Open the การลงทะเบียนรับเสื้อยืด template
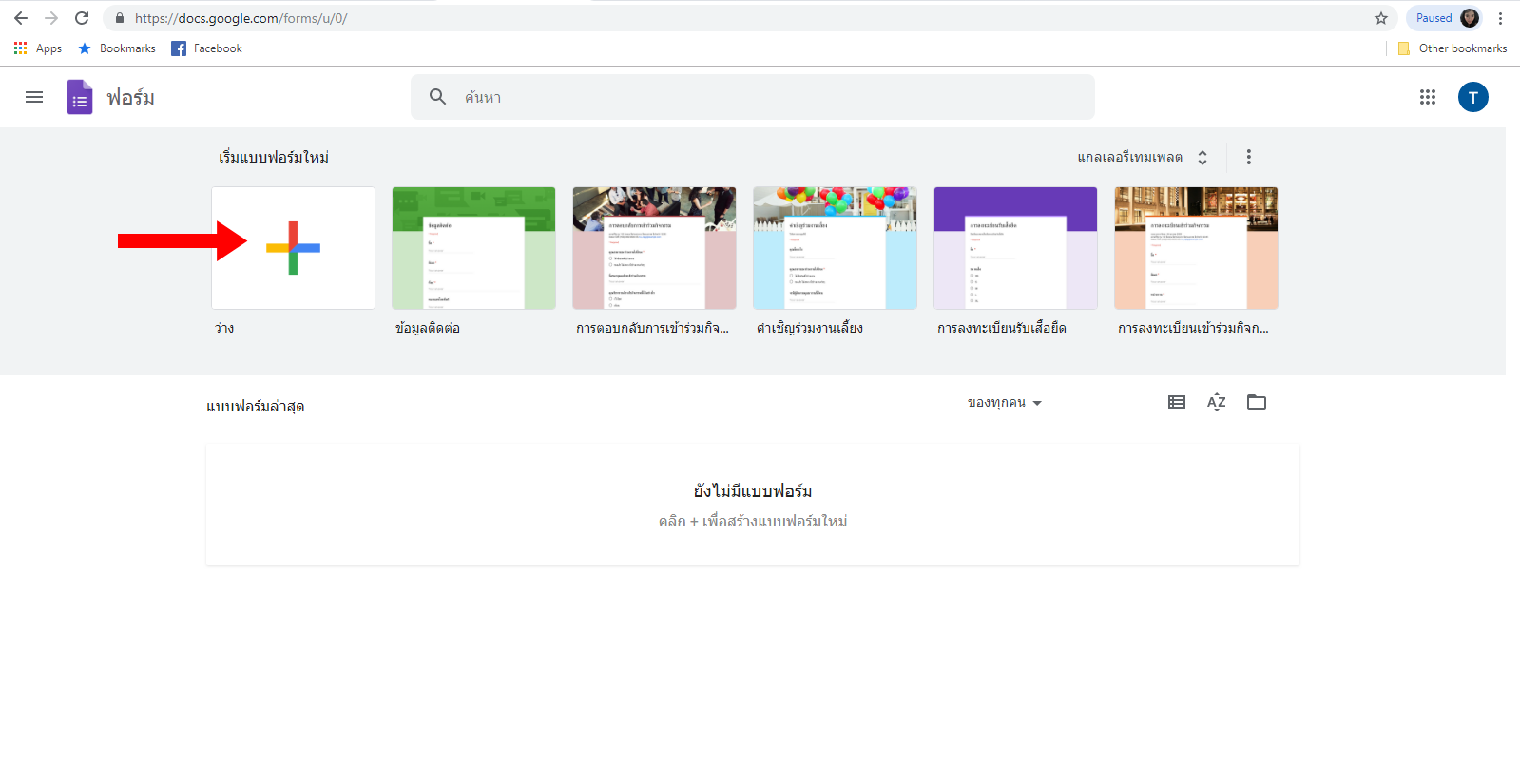This screenshot has width=1520, height=784. [1015, 248]
